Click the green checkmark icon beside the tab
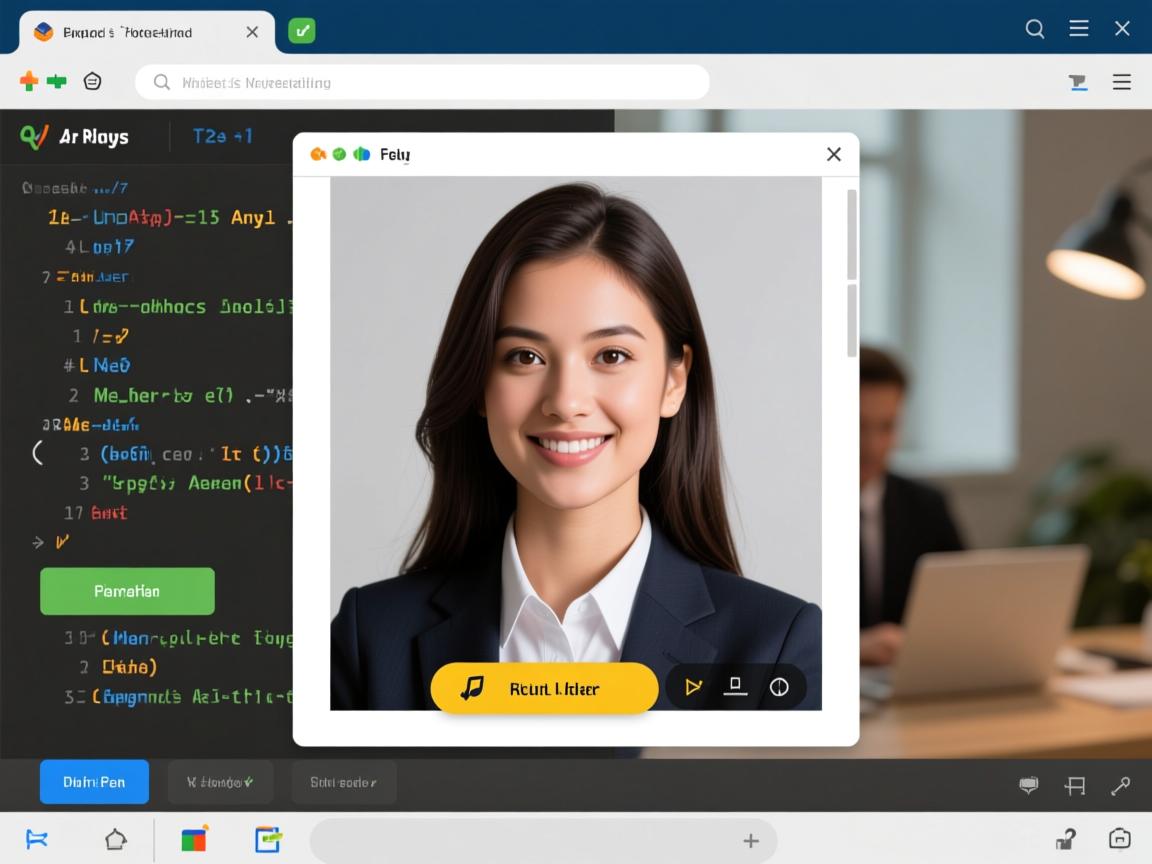Screen dimensions: 1152x864 (301, 31)
